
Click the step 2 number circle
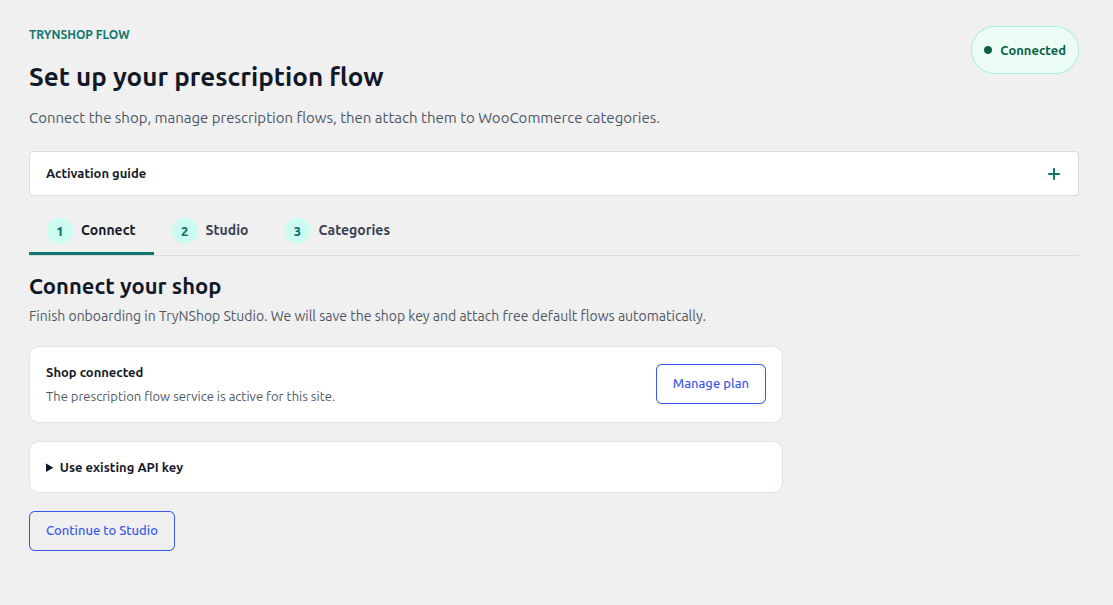(185, 231)
